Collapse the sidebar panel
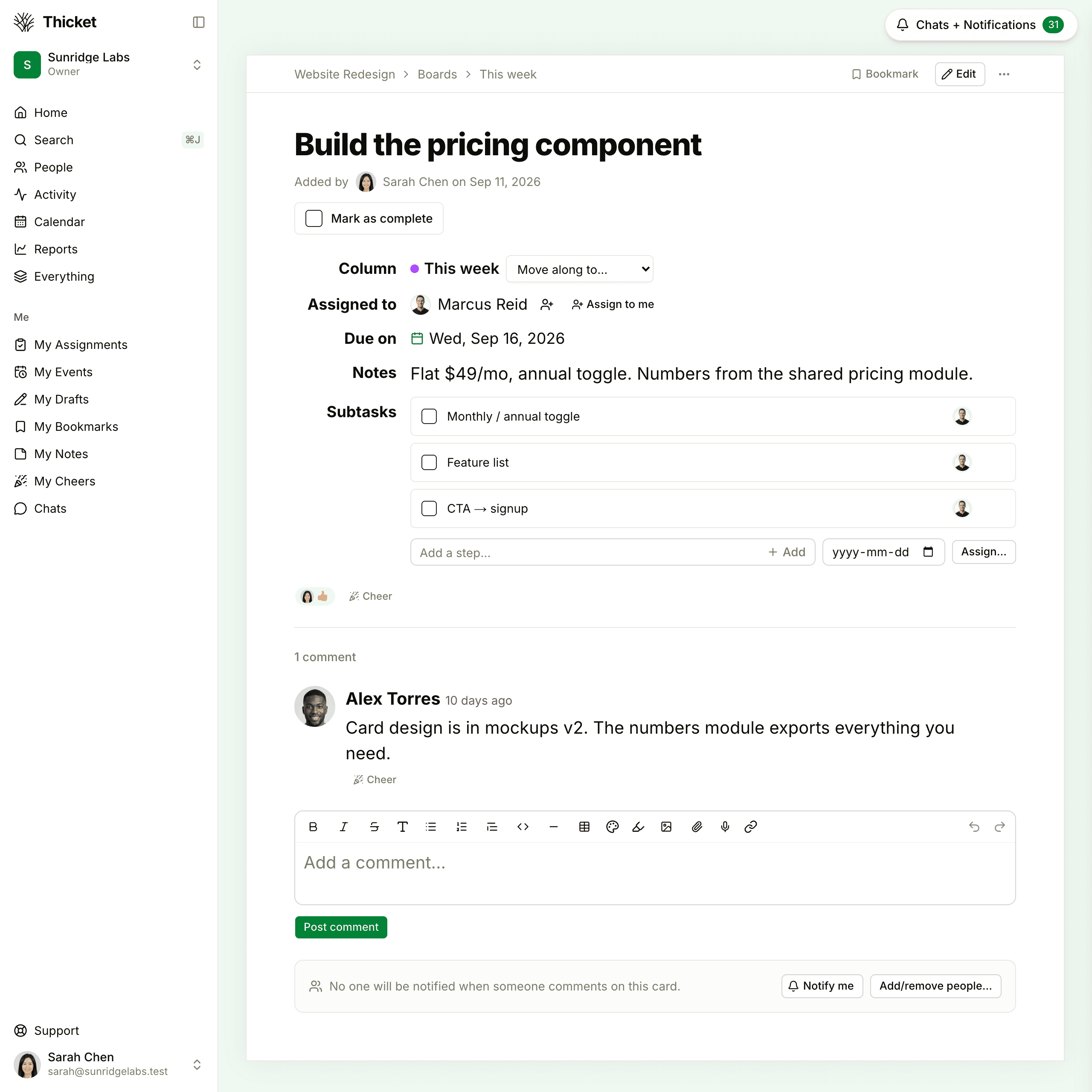This screenshot has width=1092, height=1092. tap(198, 22)
